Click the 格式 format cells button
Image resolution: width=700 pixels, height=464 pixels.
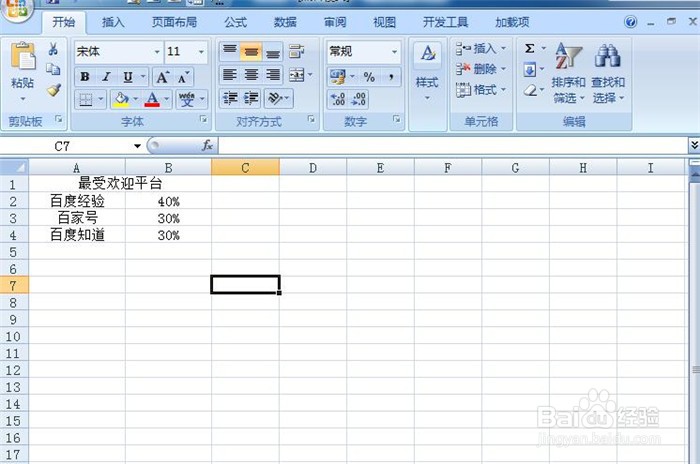(480, 90)
